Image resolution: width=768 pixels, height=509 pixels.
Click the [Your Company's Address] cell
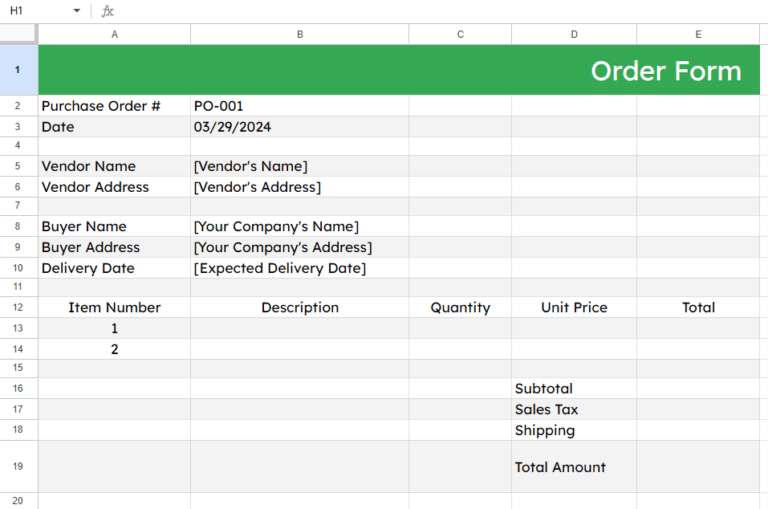299,247
